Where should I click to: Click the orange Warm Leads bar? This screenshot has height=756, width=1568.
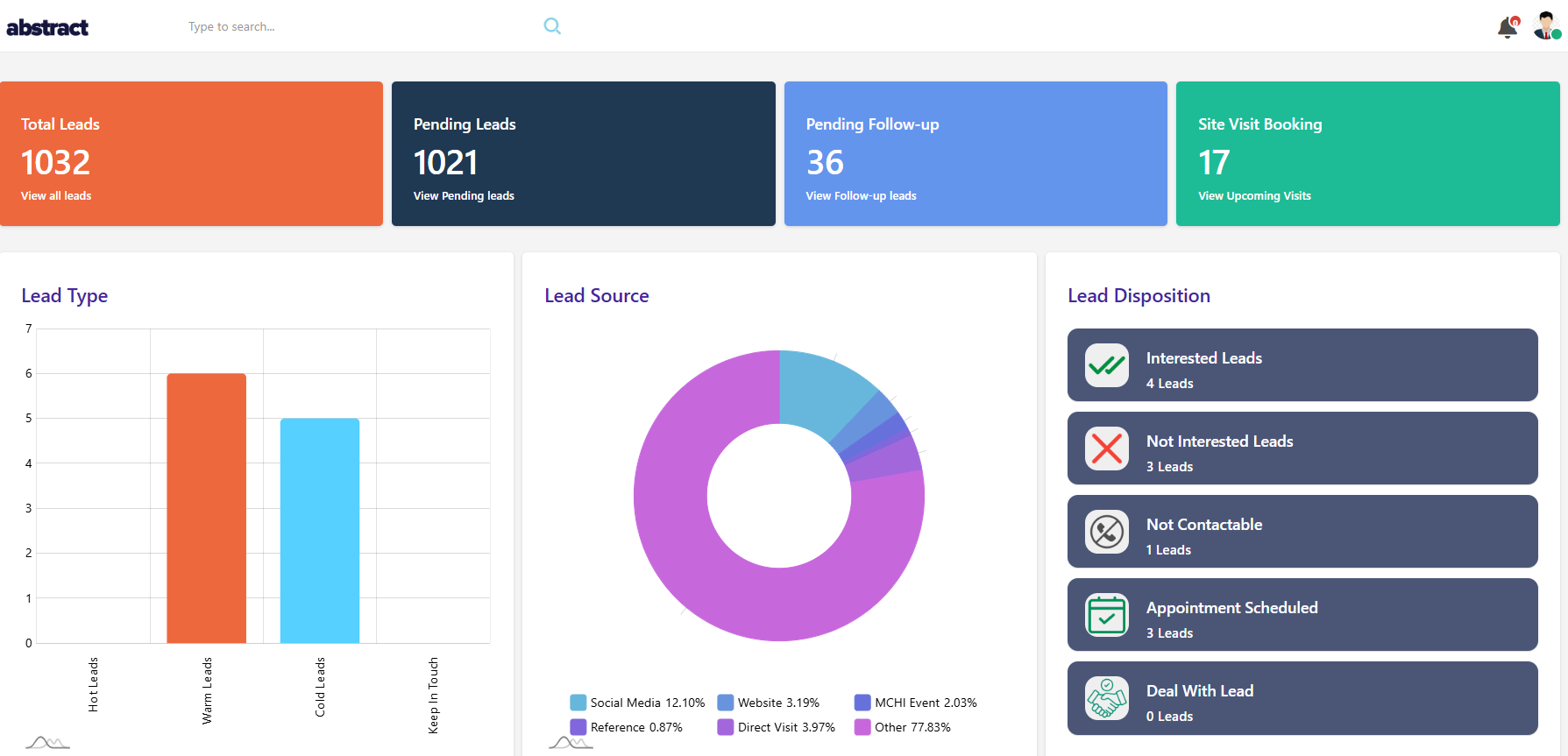pos(207,508)
